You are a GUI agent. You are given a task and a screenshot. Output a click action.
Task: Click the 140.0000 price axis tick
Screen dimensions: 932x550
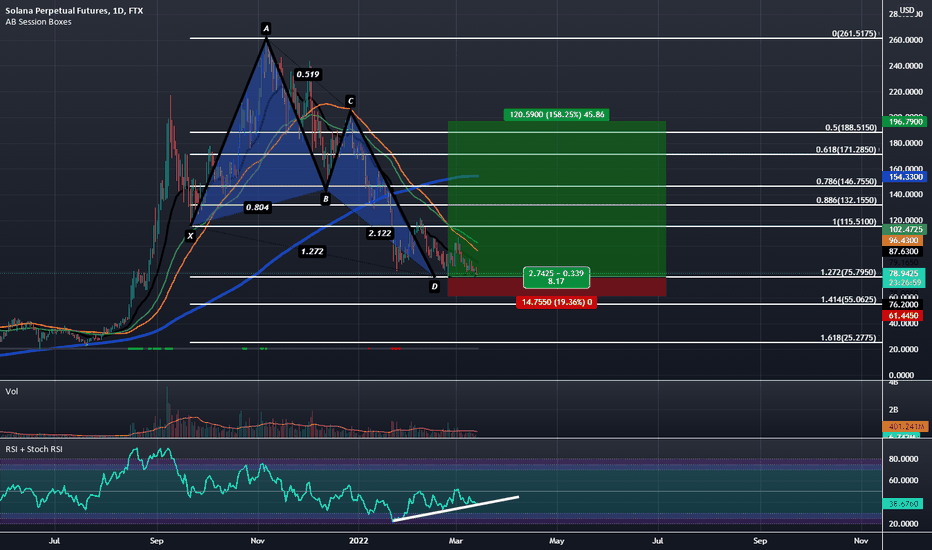coord(905,194)
